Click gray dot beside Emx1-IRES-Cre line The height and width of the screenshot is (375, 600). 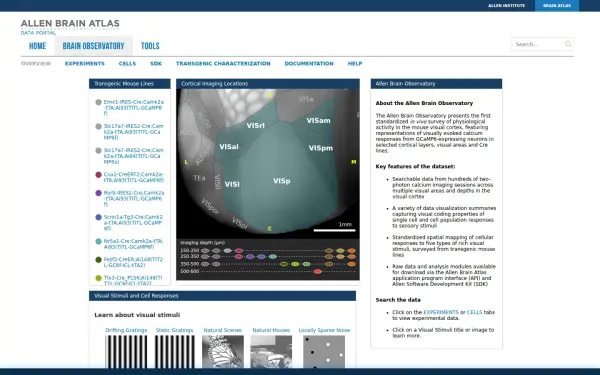[x=98, y=102]
